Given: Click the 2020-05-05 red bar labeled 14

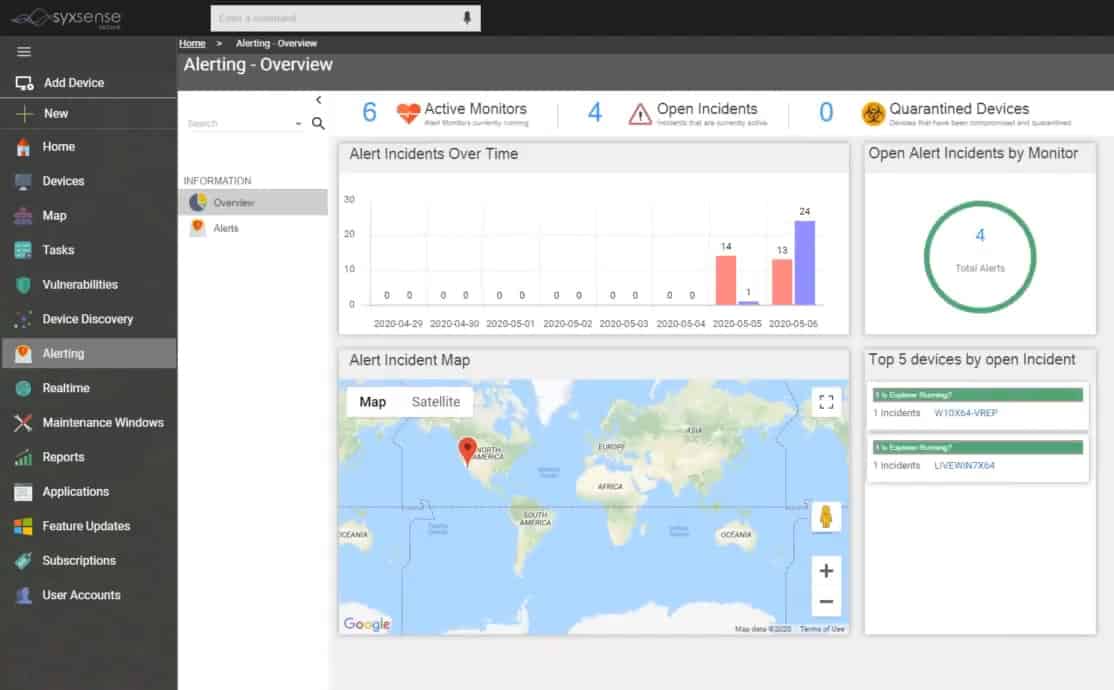Looking at the screenshot, I should click(725, 280).
